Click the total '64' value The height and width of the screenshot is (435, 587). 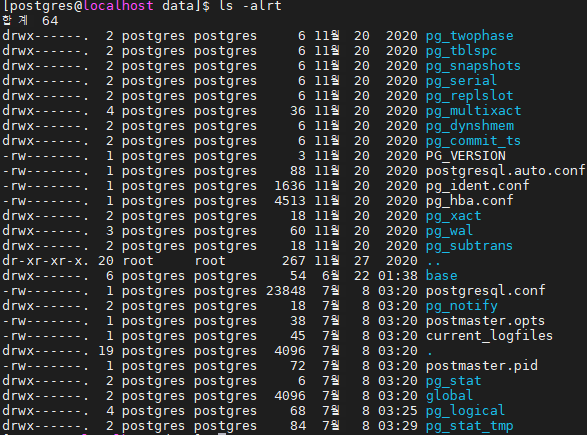coord(50,21)
